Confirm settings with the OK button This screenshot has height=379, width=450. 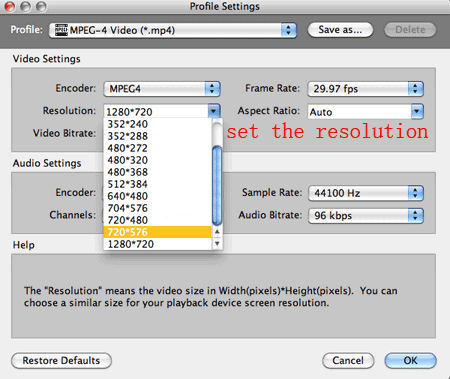click(x=410, y=361)
